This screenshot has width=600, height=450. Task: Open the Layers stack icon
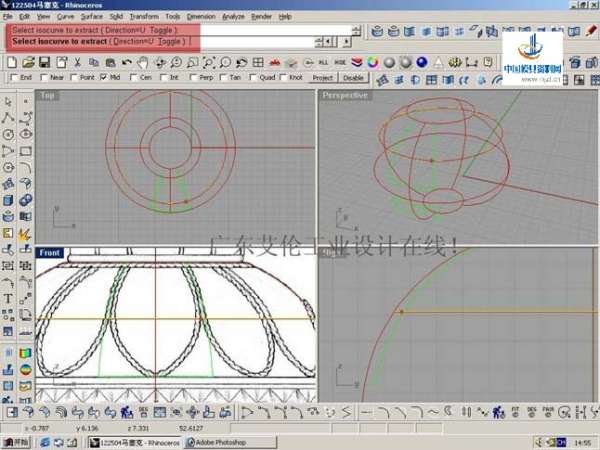tap(356, 62)
